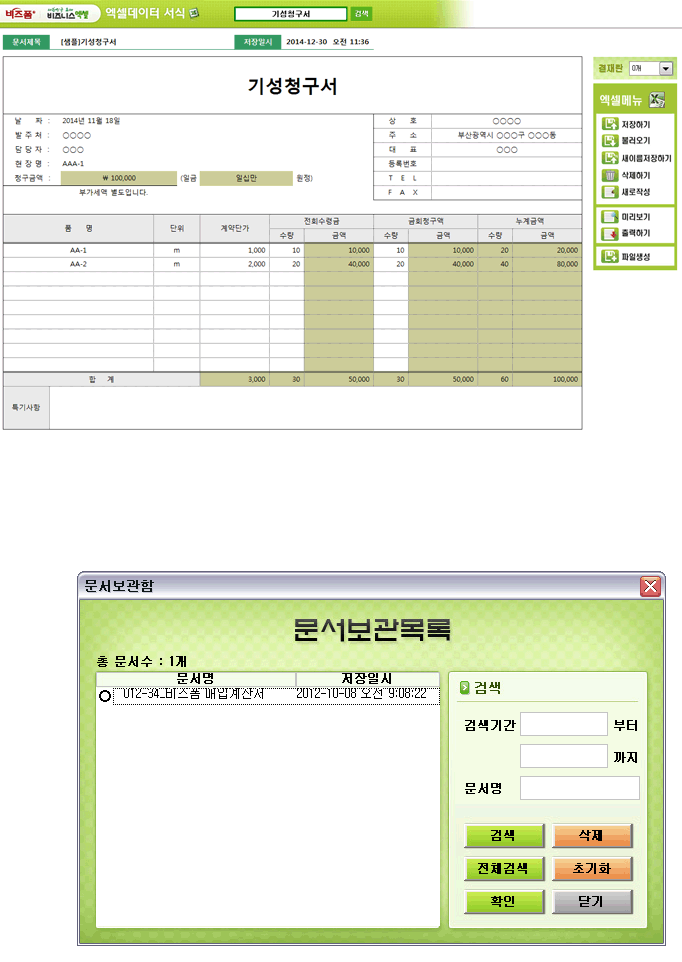Screen dimensions: 682x962
Task: Click the 미리보기 menu label
Action: pyautogui.click(x=635, y=217)
